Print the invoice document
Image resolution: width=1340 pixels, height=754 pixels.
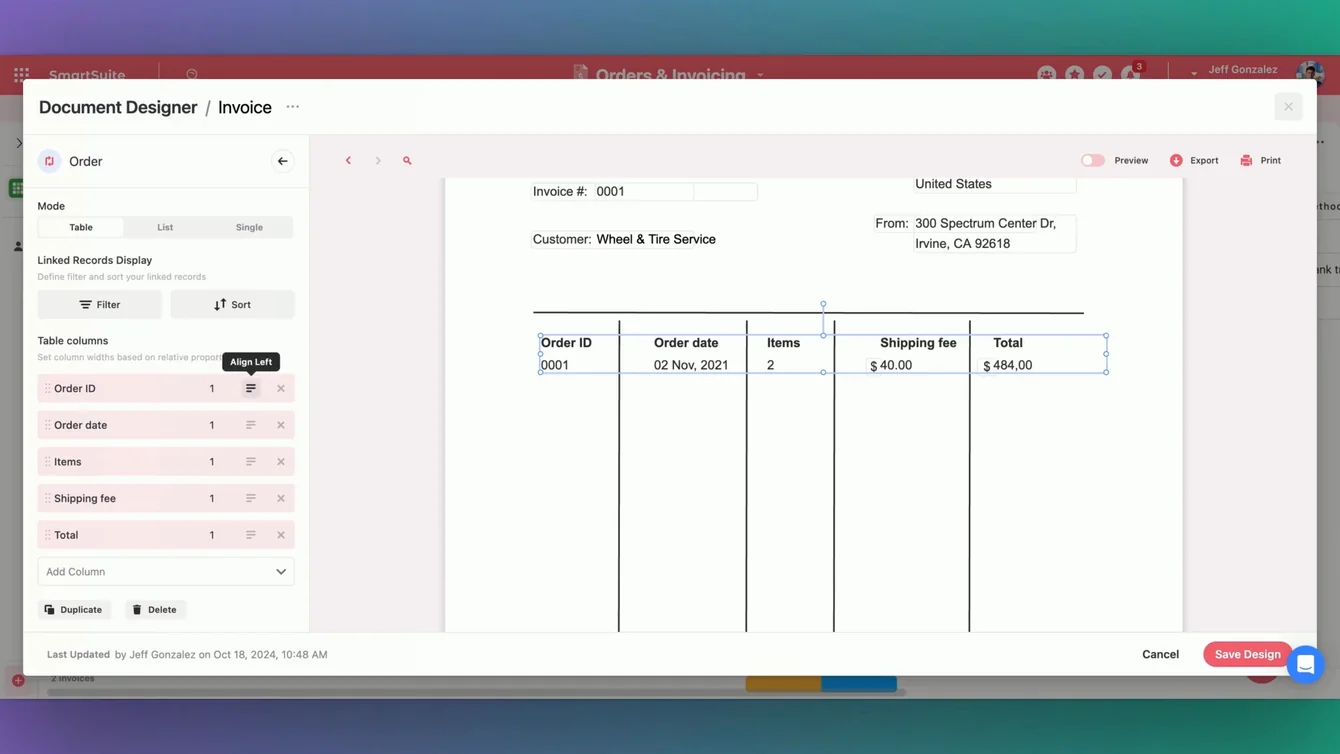coord(1260,160)
